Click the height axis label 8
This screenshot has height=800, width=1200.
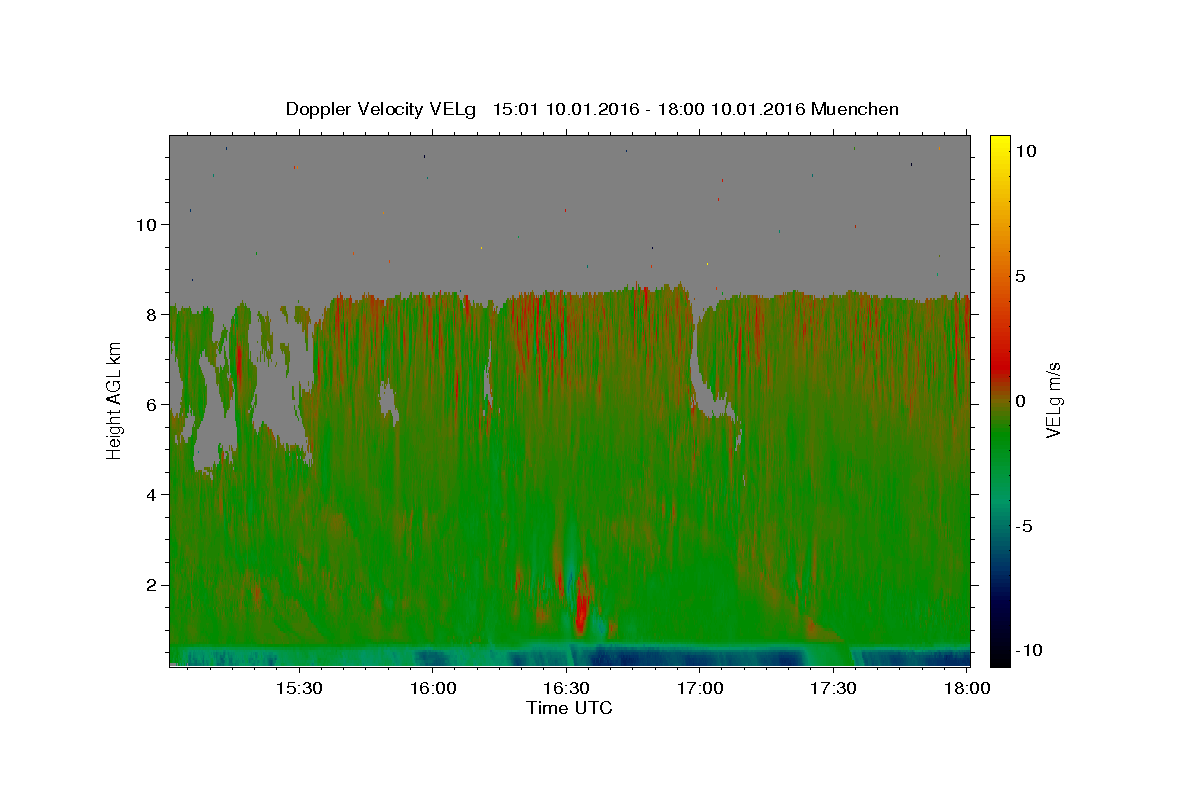[x=154, y=314]
